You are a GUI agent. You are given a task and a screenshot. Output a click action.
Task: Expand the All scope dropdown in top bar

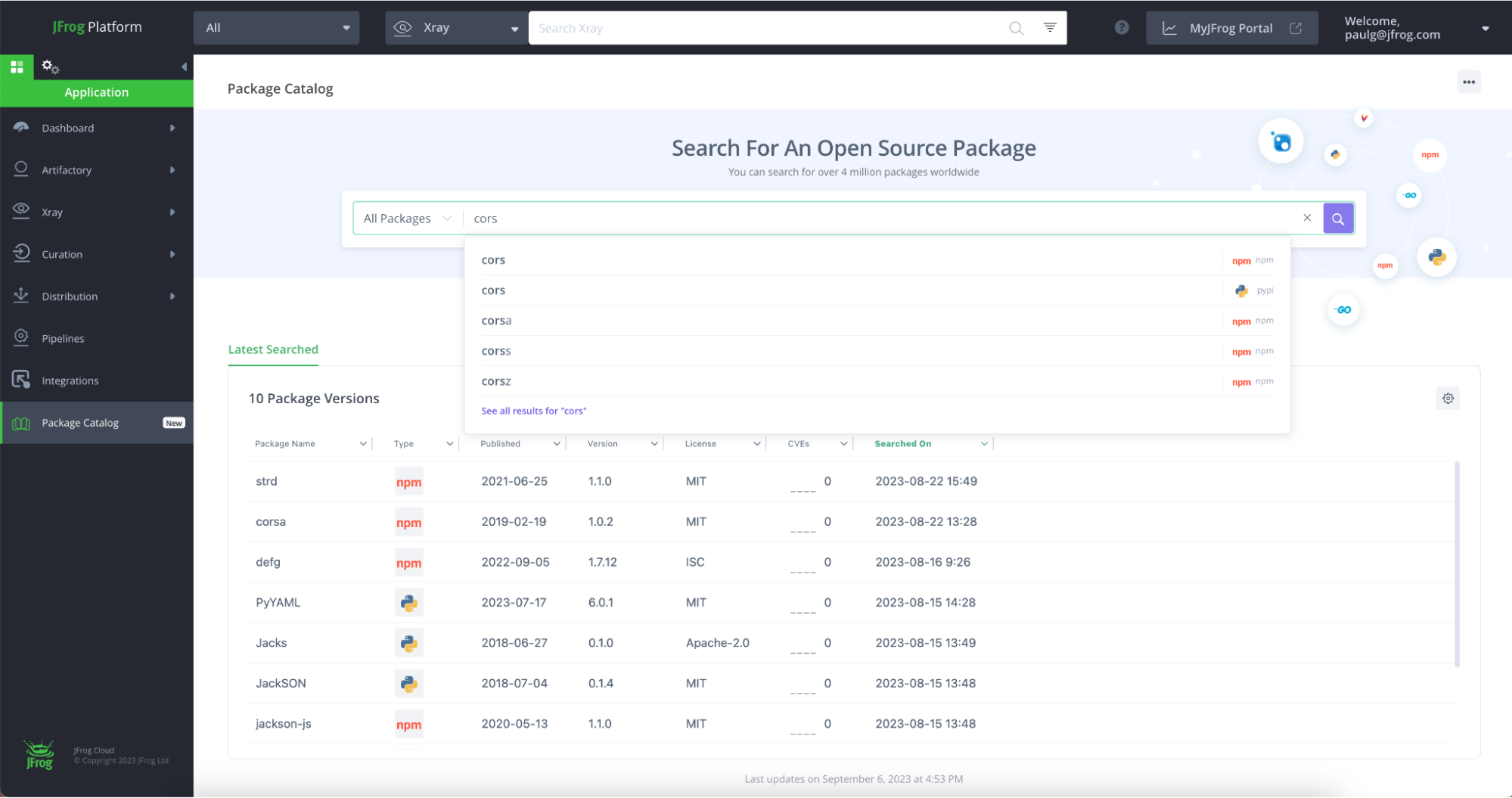click(x=275, y=27)
